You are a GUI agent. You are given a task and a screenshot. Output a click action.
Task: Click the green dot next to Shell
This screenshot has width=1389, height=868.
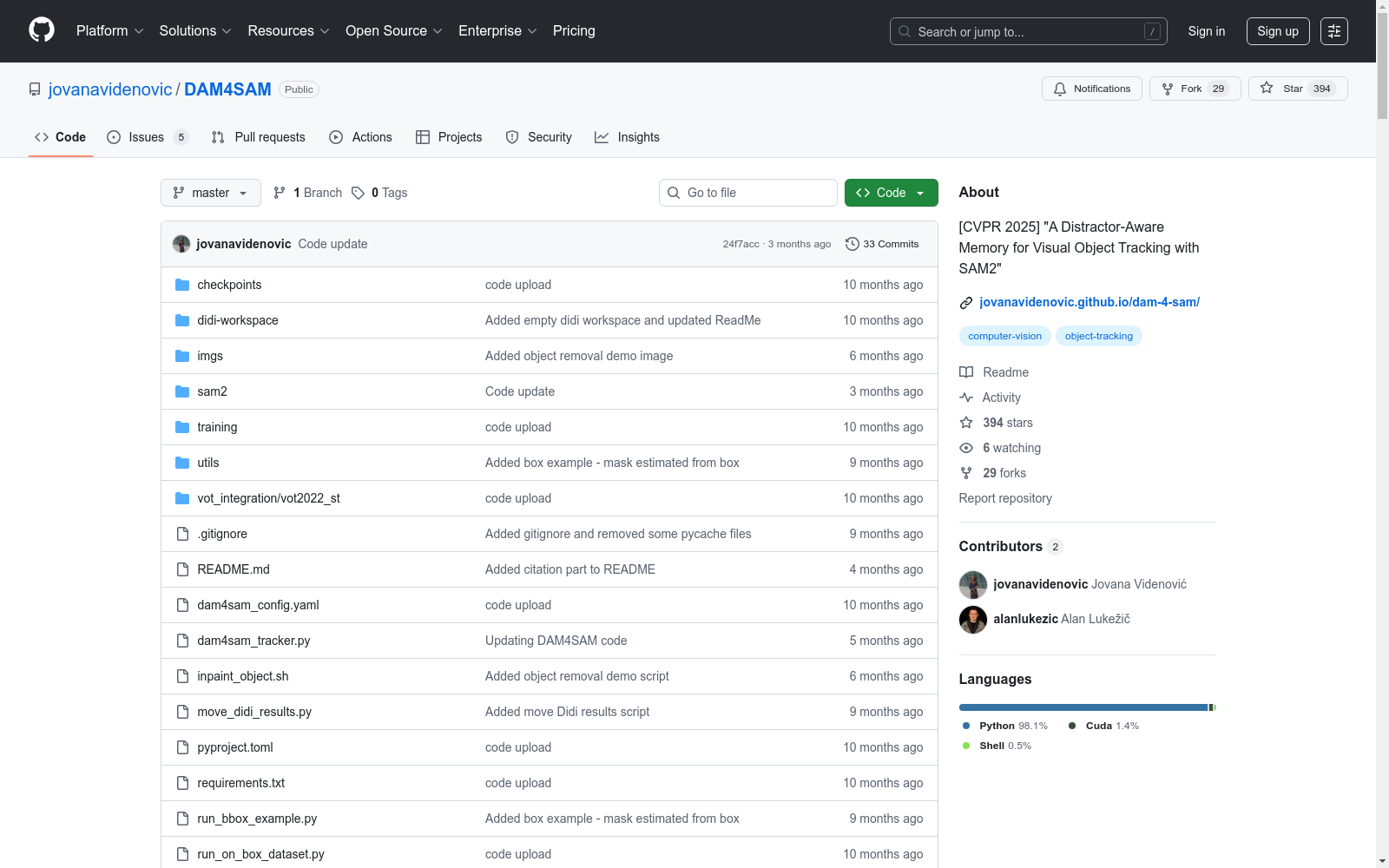point(966,746)
